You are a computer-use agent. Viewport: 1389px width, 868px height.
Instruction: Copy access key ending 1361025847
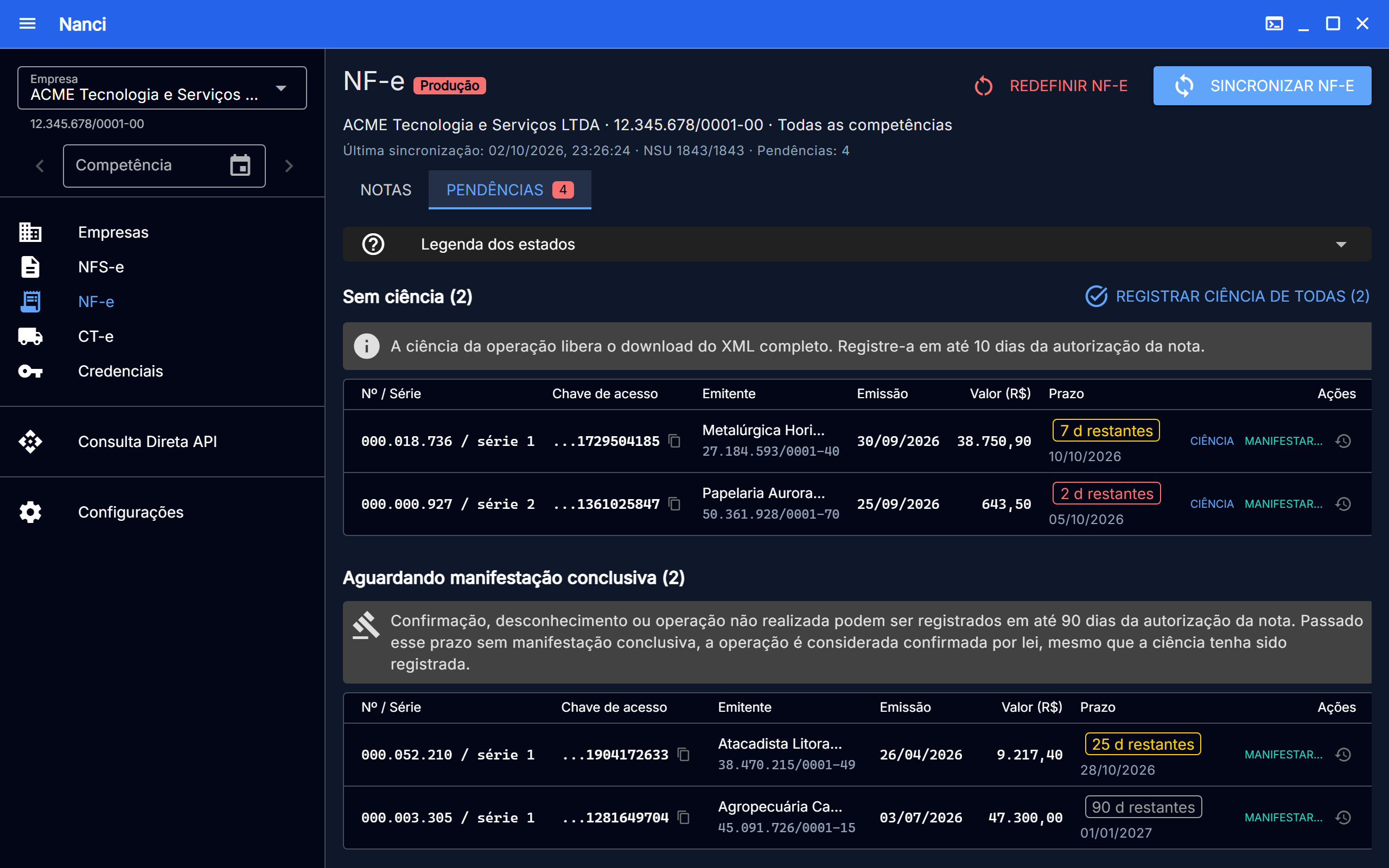tap(674, 504)
